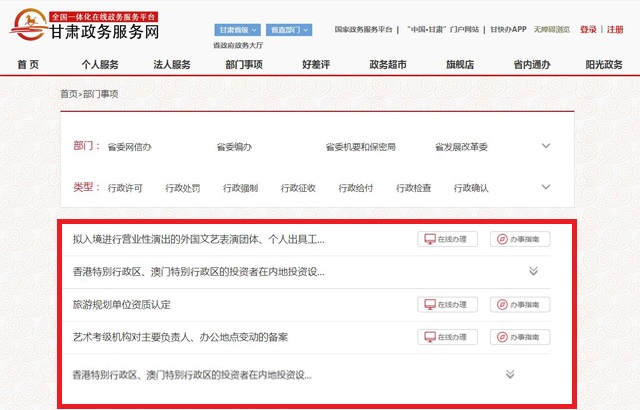Image resolution: width=640 pixels, height=410 pixels.
Task: Filter by 行政许可 type
Action: (125, 187)
